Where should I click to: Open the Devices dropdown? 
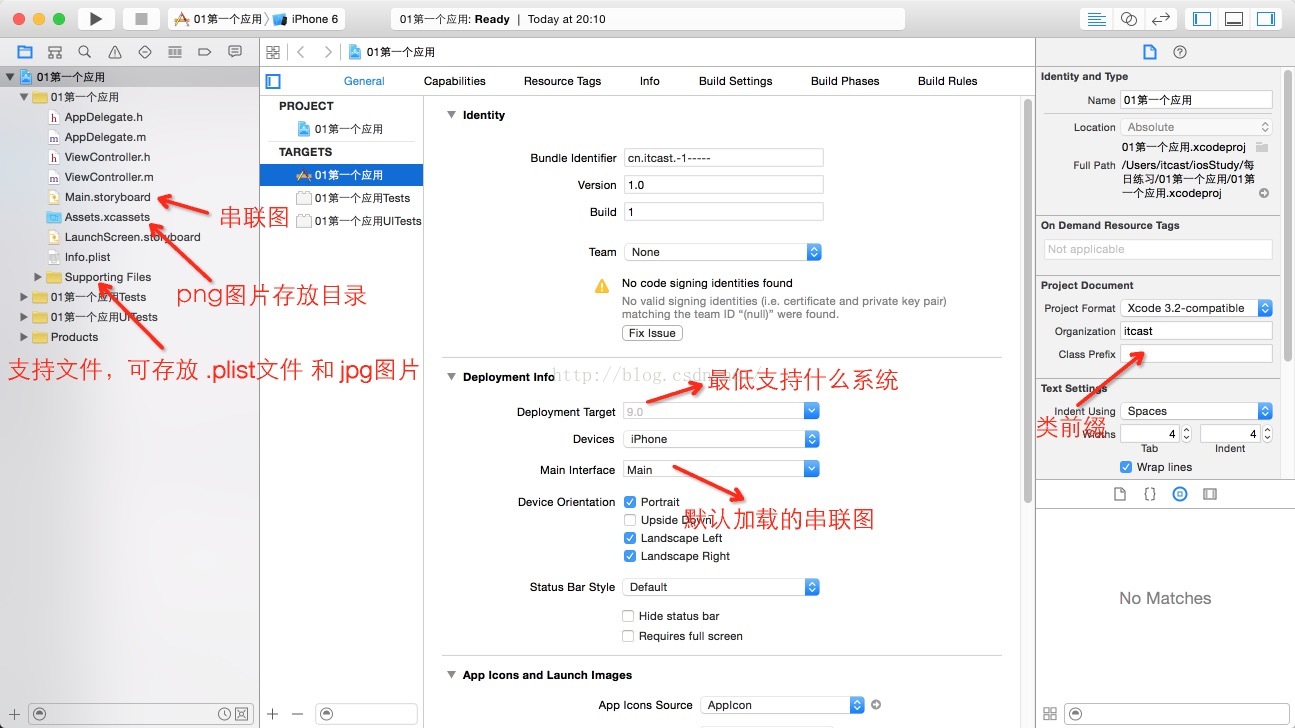point(721,439)
